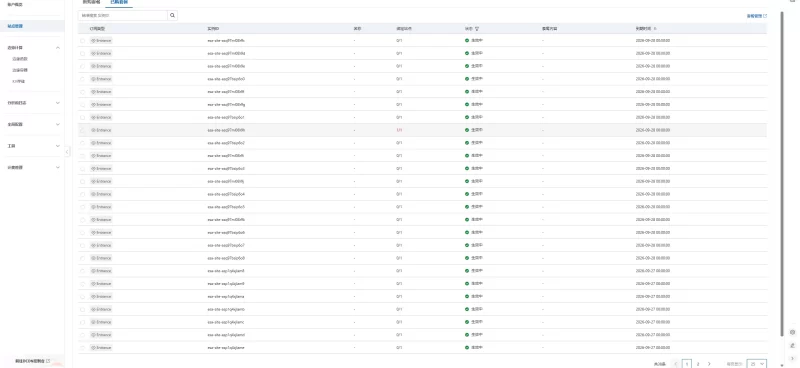Screen dimensions: 800x368
Task: Sort by the expiry time column arrows
Action: [655, 29]
